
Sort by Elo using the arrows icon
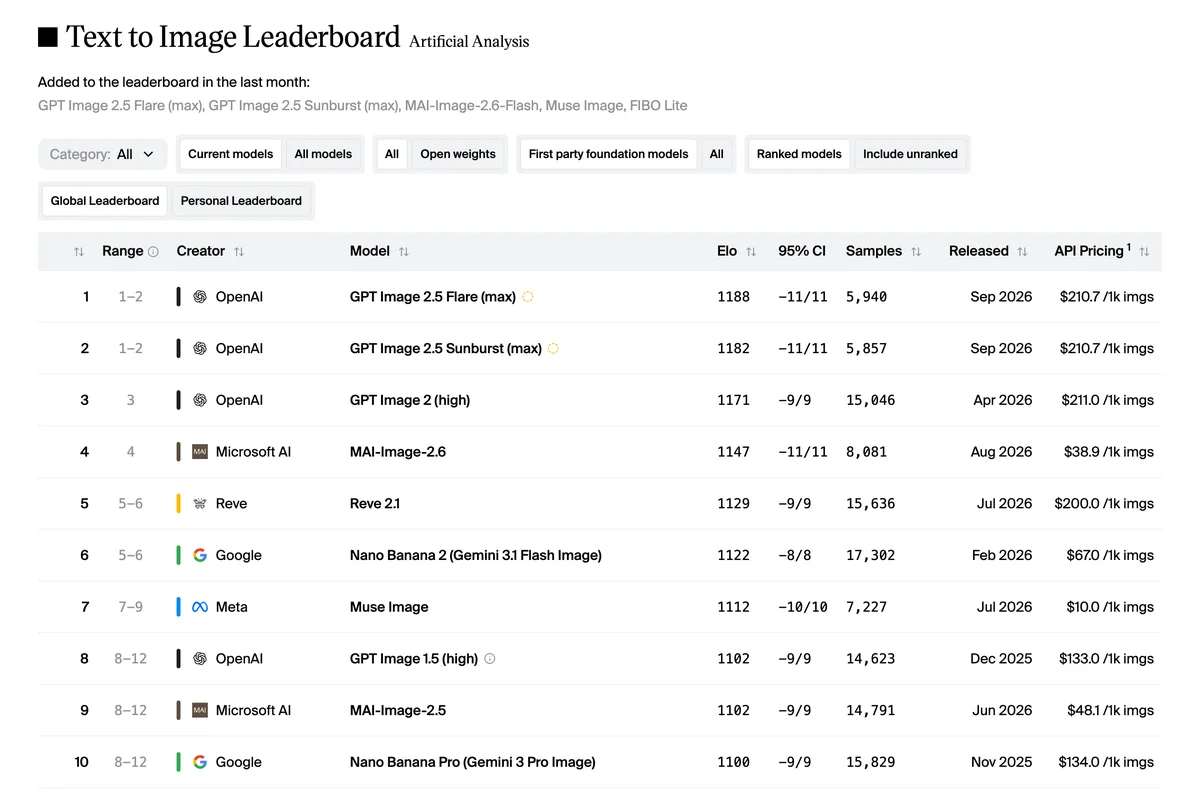(751, 252)
